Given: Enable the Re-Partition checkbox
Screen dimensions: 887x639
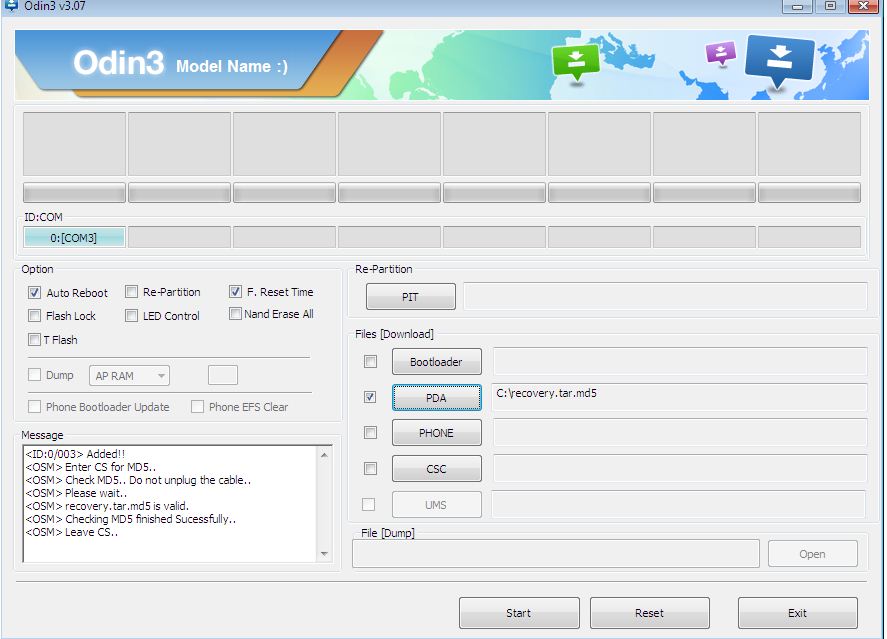Looking at the screenshot, I should (131, 292).
